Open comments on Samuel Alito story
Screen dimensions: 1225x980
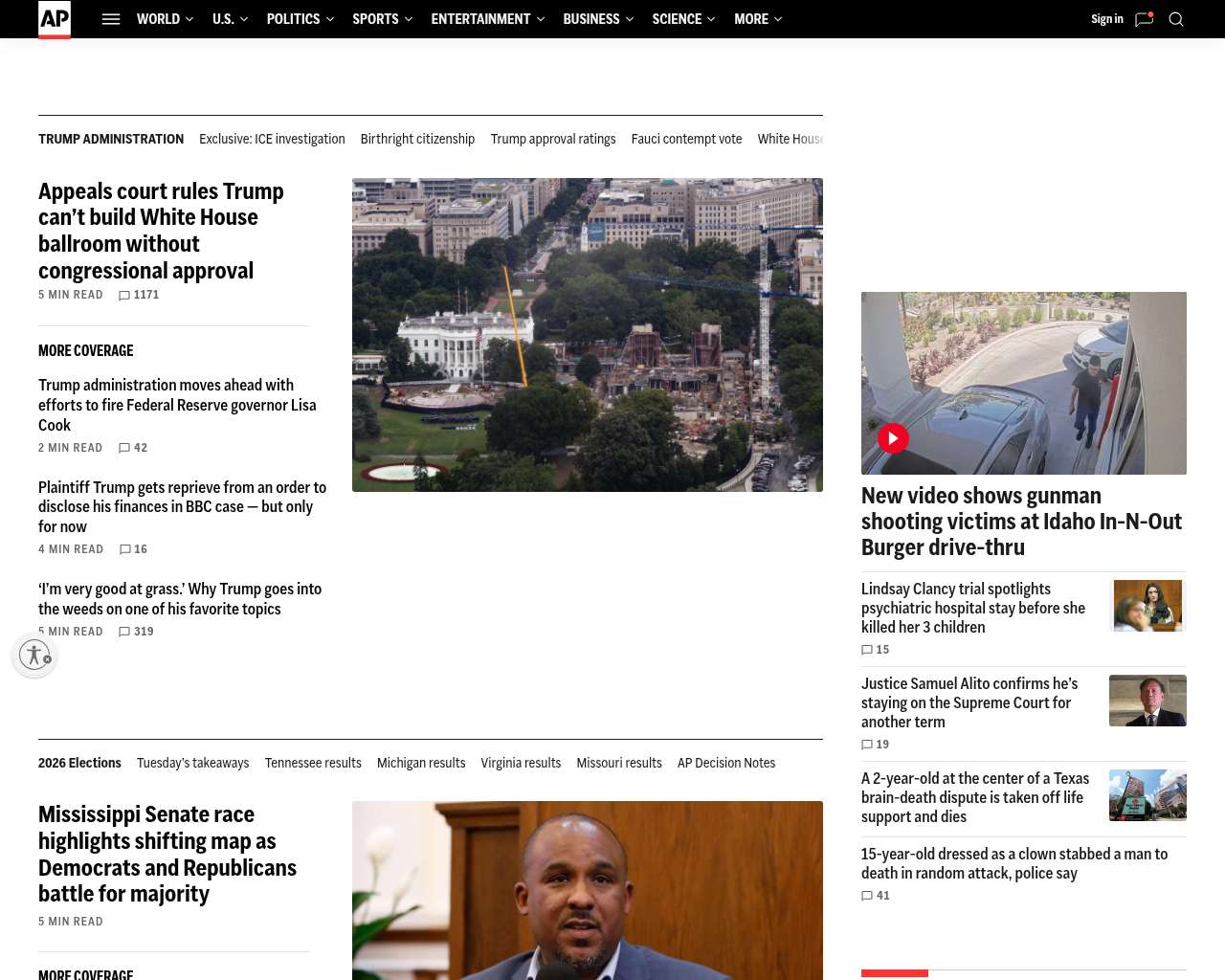[876, 745]
